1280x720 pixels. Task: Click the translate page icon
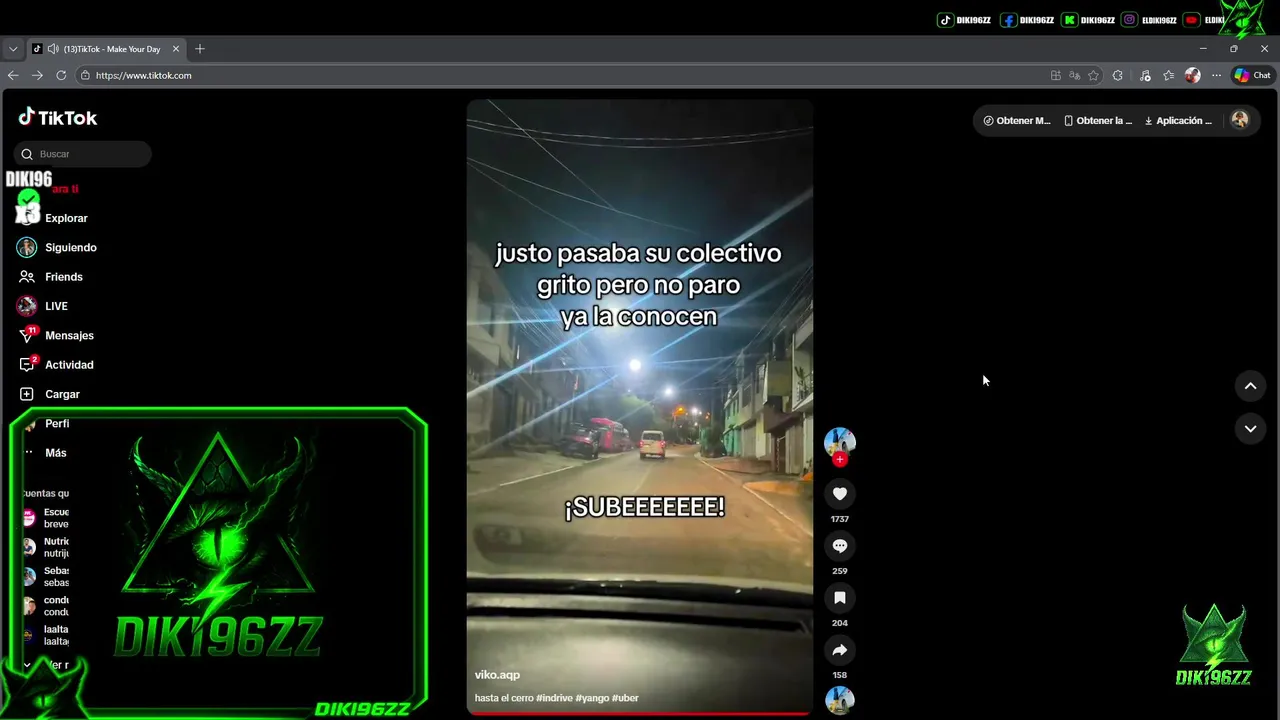(1075, 75)
